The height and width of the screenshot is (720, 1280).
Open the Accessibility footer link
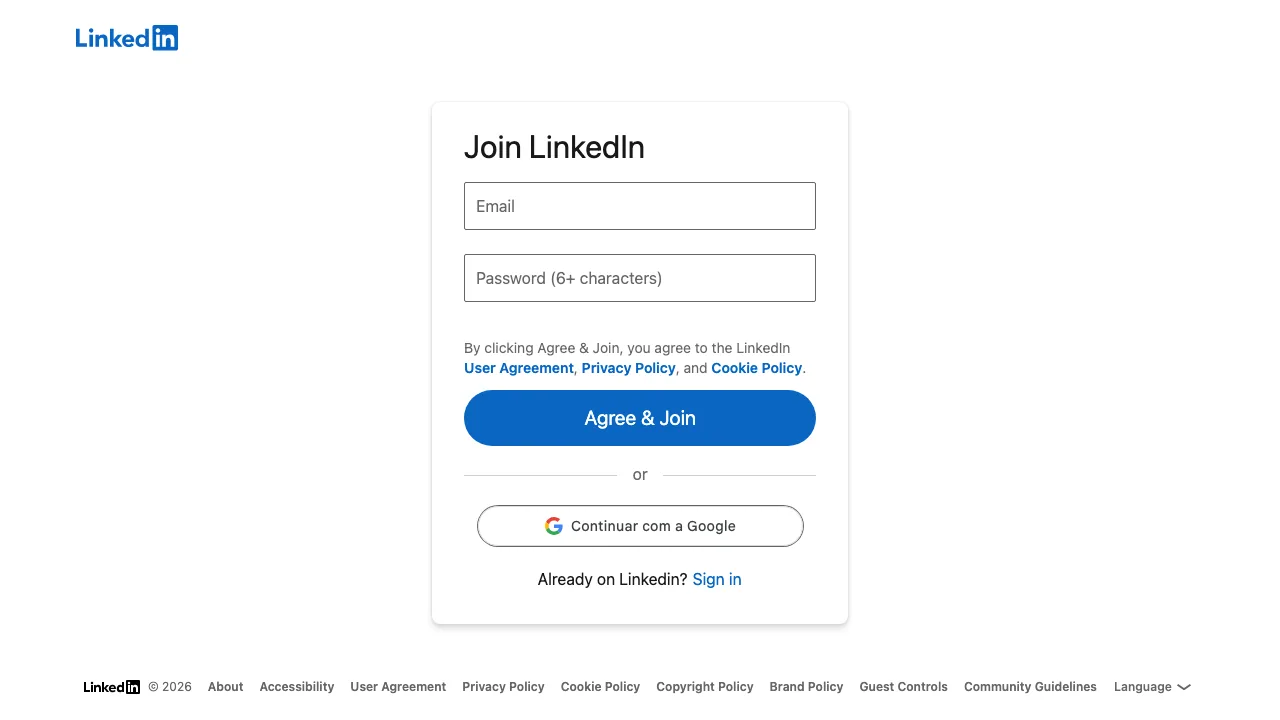297,687
